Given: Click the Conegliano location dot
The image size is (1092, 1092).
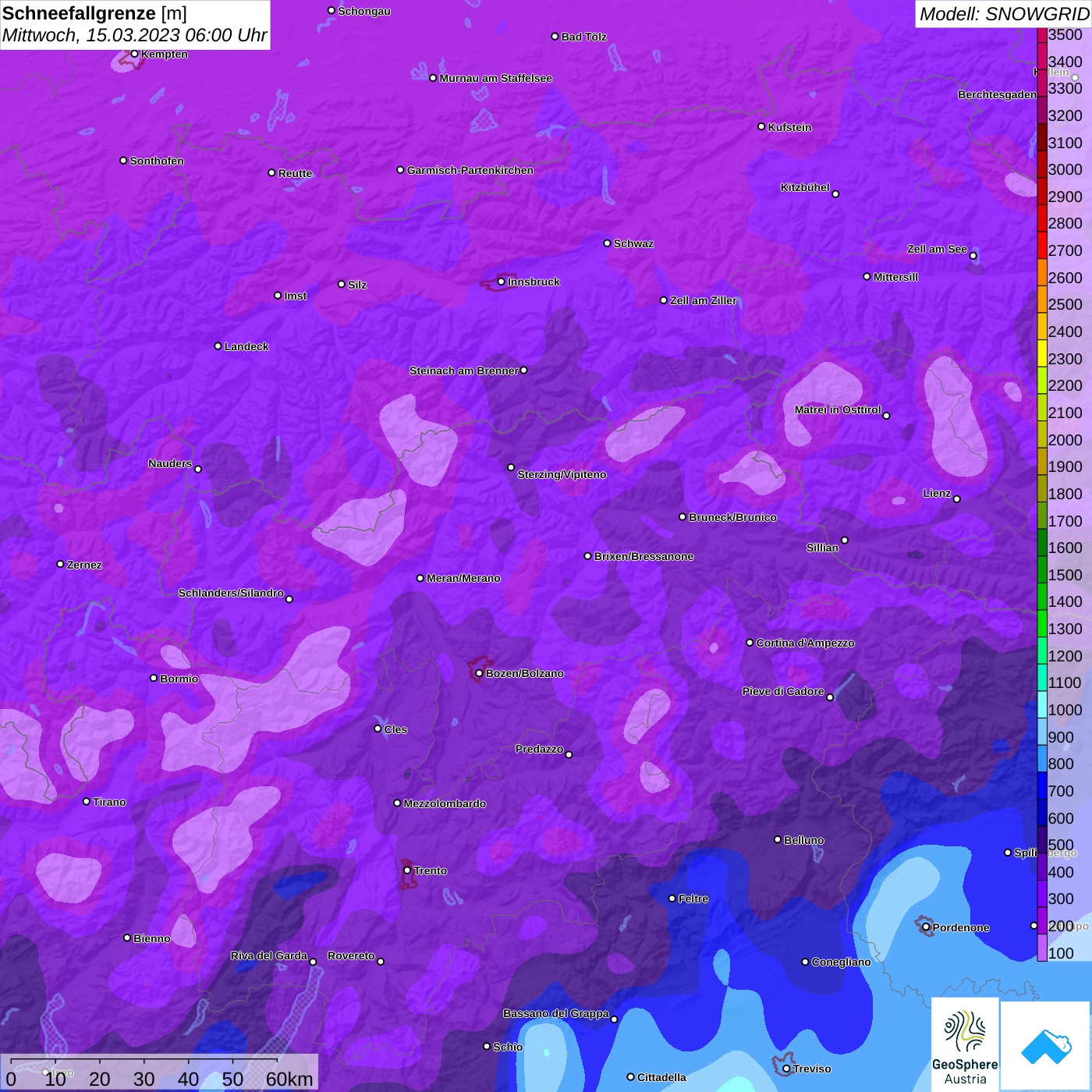Looking at the screenshot, I should point(805,962).
